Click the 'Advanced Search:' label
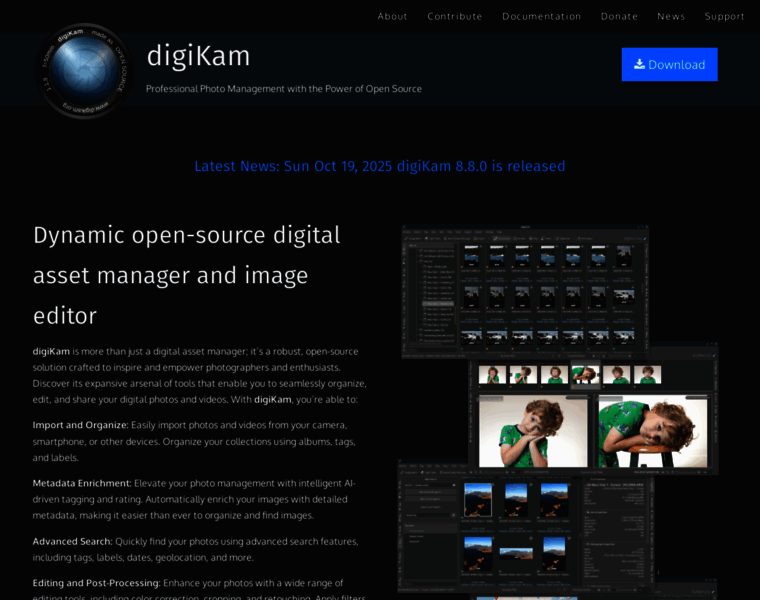The height and width of the screenshot is (600, 760). tap(72, 541)
